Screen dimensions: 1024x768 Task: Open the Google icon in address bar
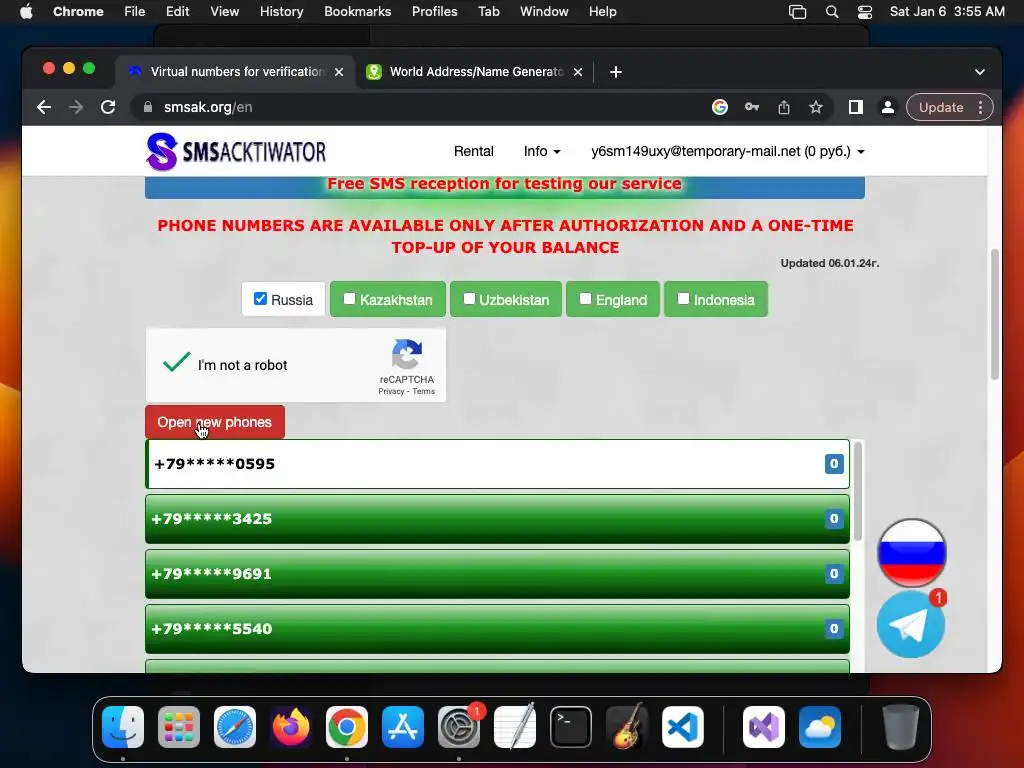click(720, 107)
